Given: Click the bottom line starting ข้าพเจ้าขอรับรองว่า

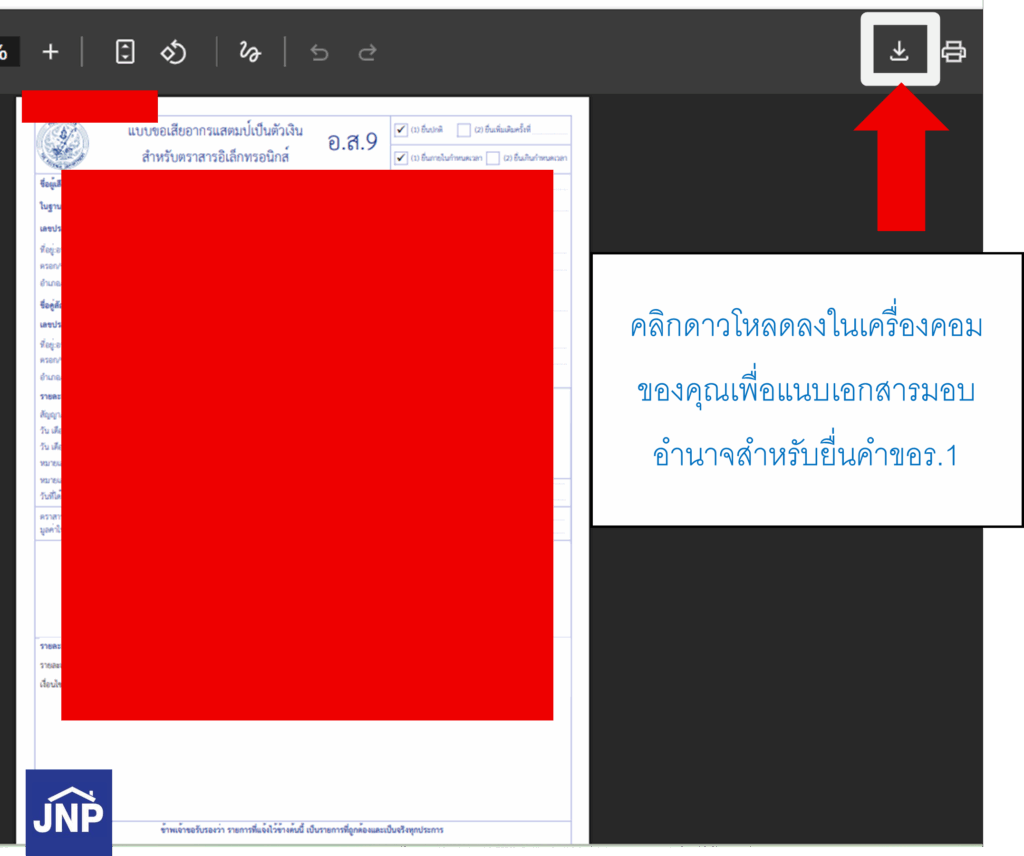Looking at the screenshot, I should (302, 829).
